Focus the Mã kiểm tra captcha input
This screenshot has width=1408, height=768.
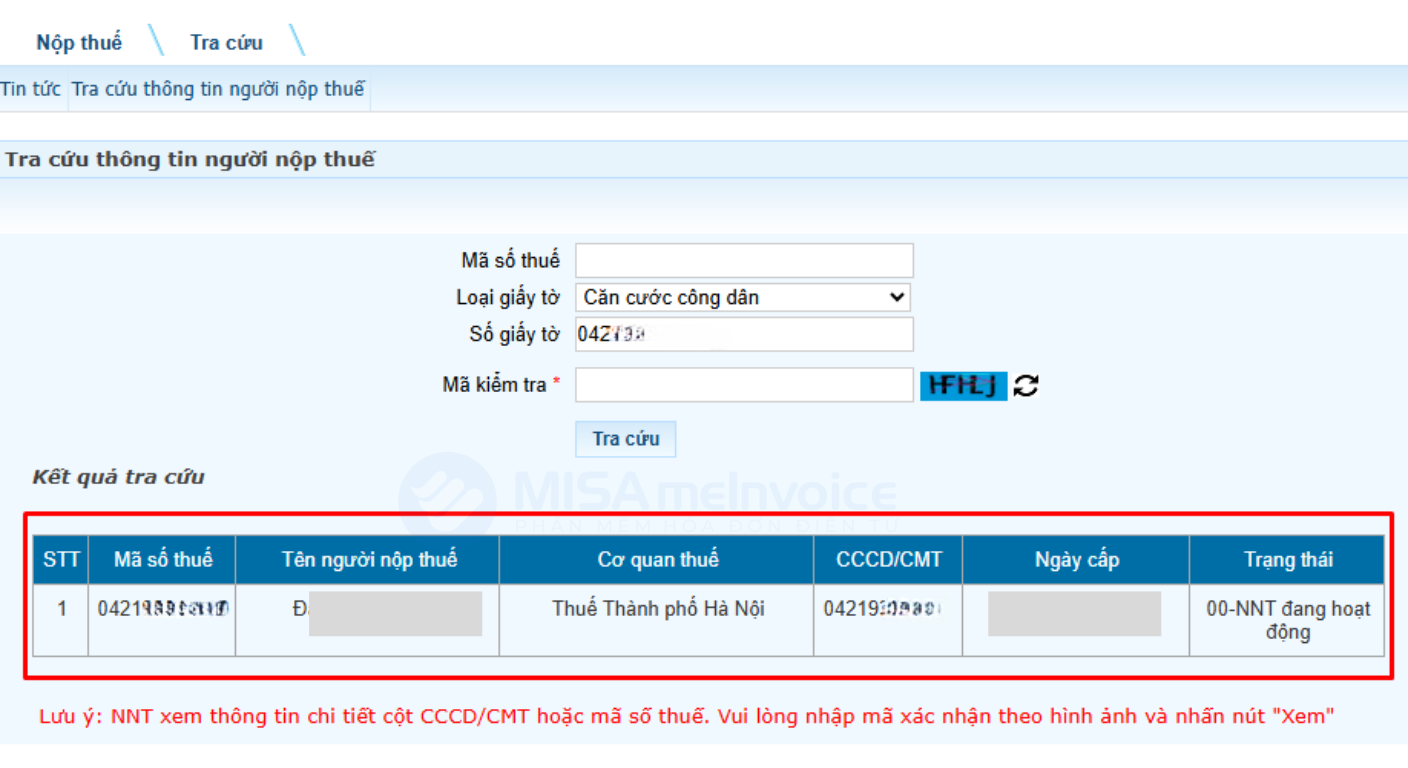(x=743, y=385)
